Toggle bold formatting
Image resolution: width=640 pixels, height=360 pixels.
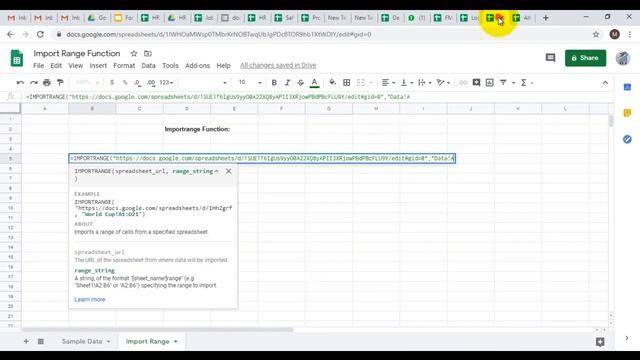point(274,82)
